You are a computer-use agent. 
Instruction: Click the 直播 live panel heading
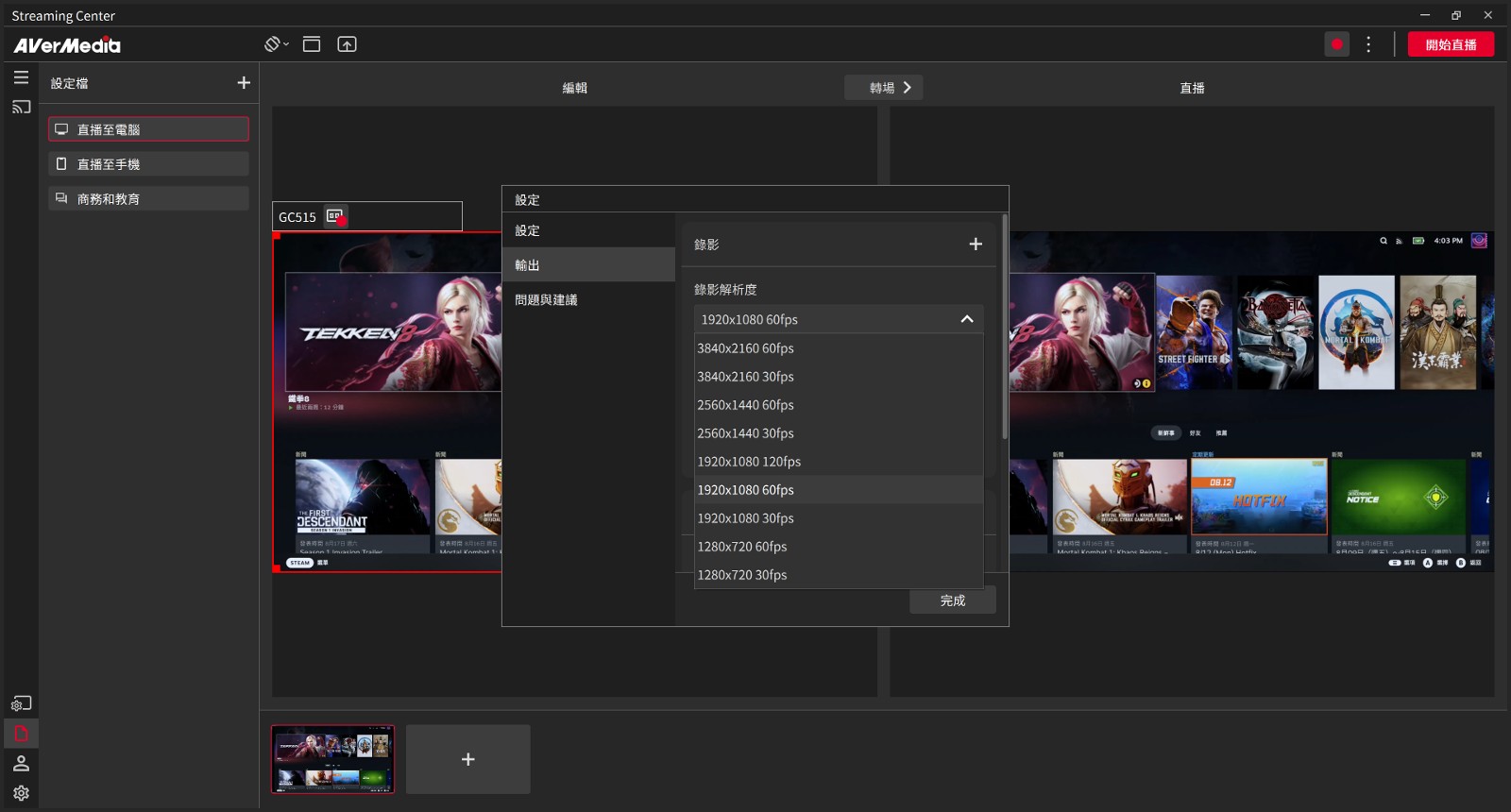coord(1193,88)
